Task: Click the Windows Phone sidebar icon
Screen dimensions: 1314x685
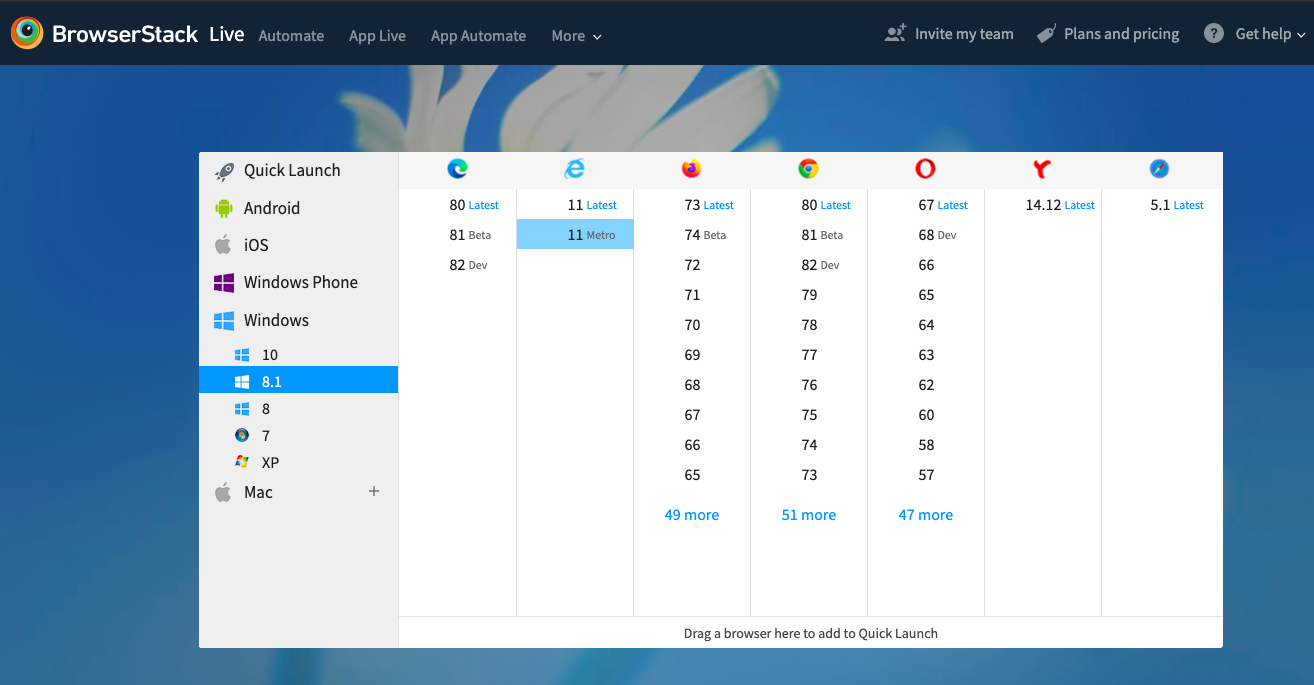Action: point(222,282)
